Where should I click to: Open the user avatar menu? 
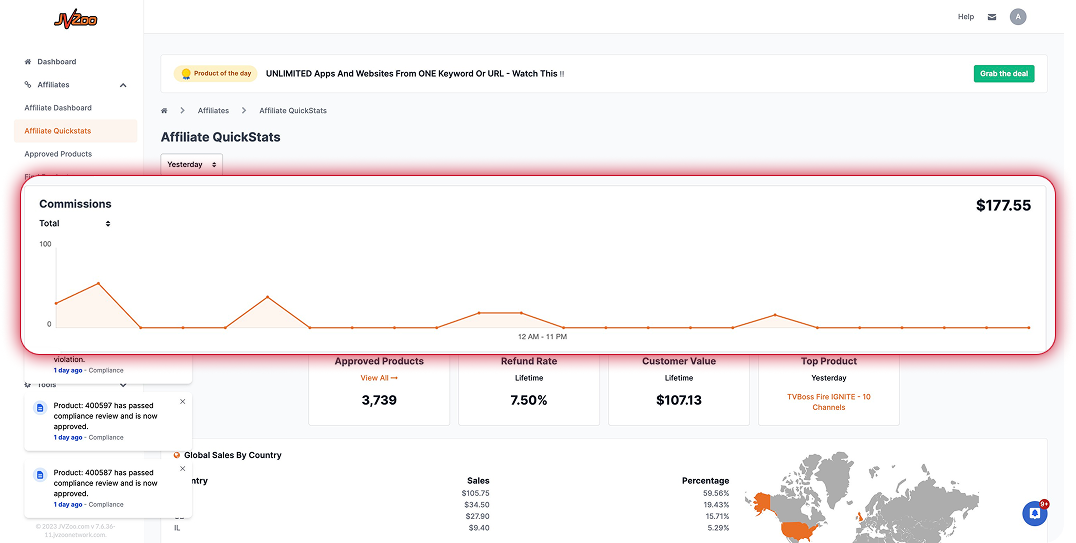[x=1018, y=17]
